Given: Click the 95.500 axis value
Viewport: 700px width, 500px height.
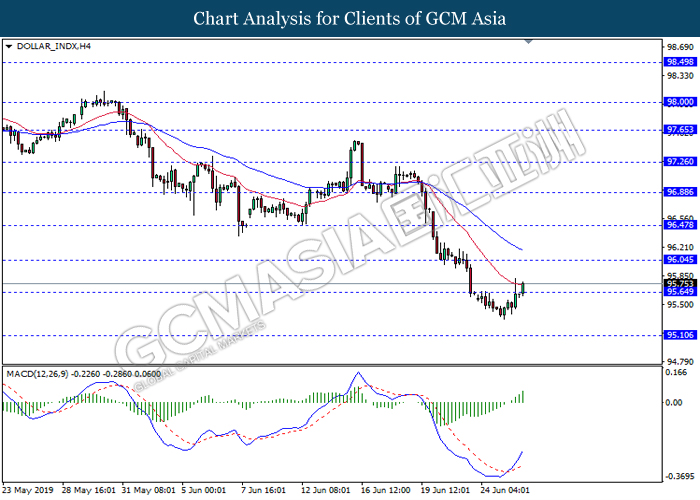Looking at the screenshot, I should pyautogui.click(x=680, y=304).
